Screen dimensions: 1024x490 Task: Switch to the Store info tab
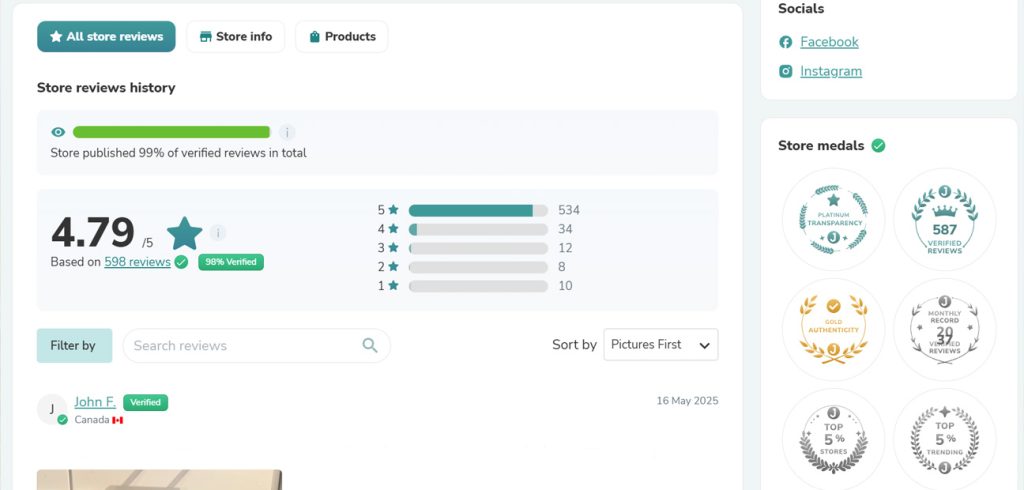point(235,37)
